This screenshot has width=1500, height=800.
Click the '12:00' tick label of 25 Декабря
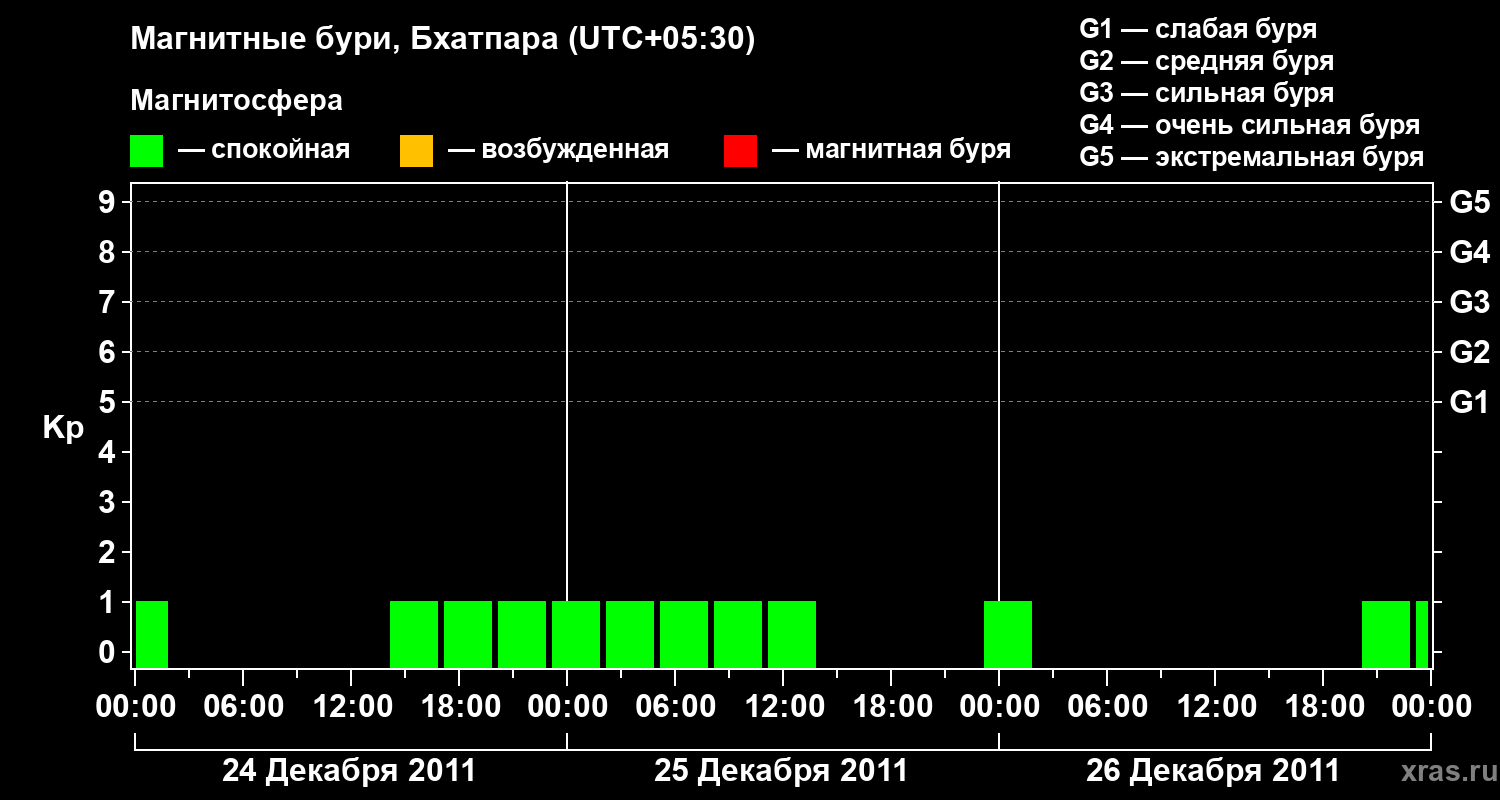[783, 707]
